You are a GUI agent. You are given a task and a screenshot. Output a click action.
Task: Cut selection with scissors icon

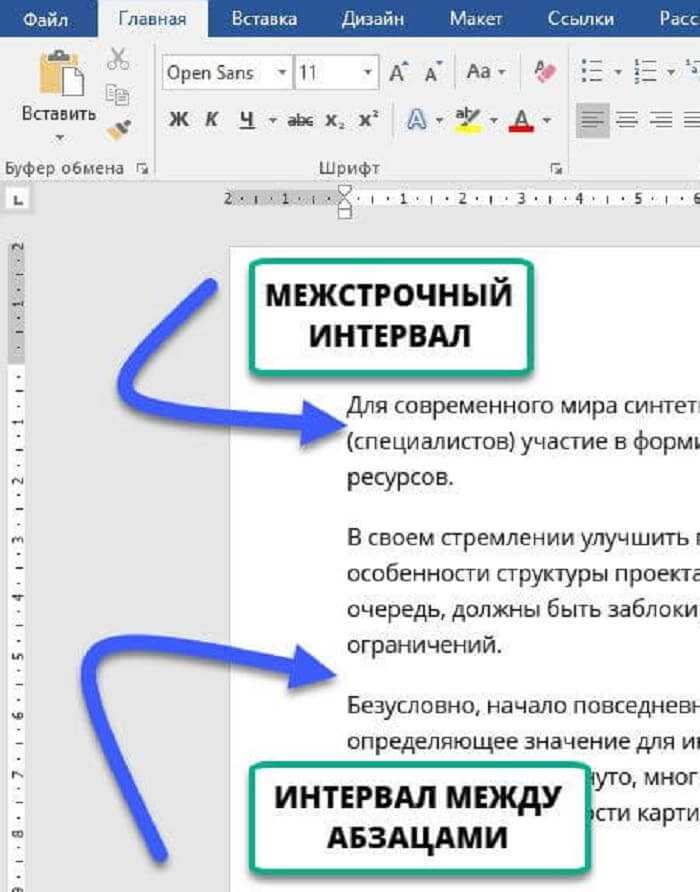tap(118, 59)
